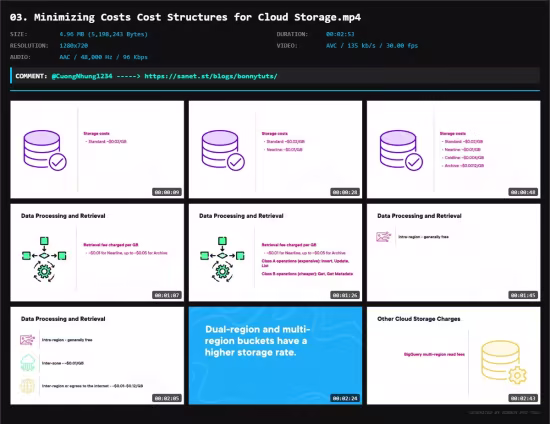Click the purple database icon in the 00:00:28 frame
This screenshot has height=424, width=550.
point(223,150)
